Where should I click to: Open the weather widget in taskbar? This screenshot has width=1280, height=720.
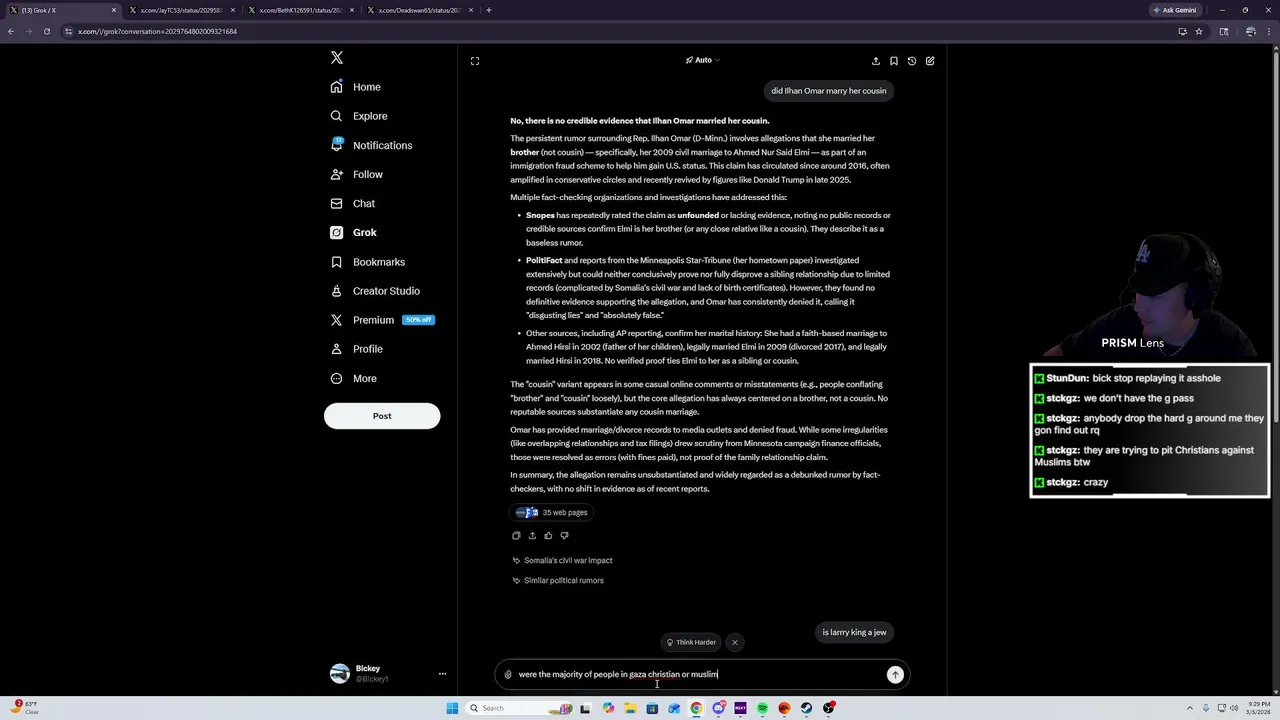click(x=25, y=708)
